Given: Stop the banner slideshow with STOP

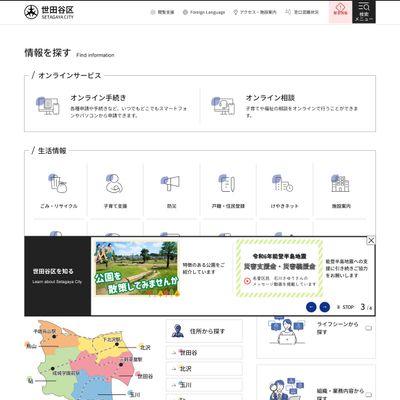Looking at the screenshot, I should coord(345,307).
